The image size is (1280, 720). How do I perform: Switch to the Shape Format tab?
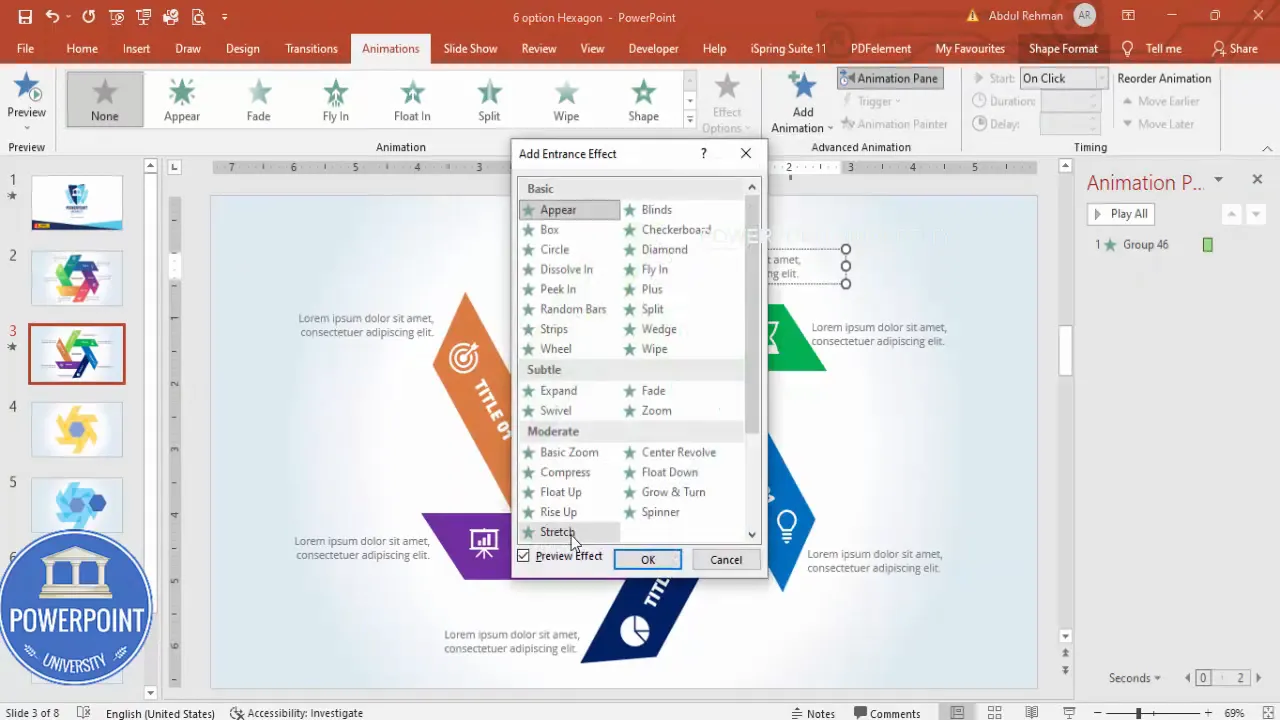point(1063,48)
